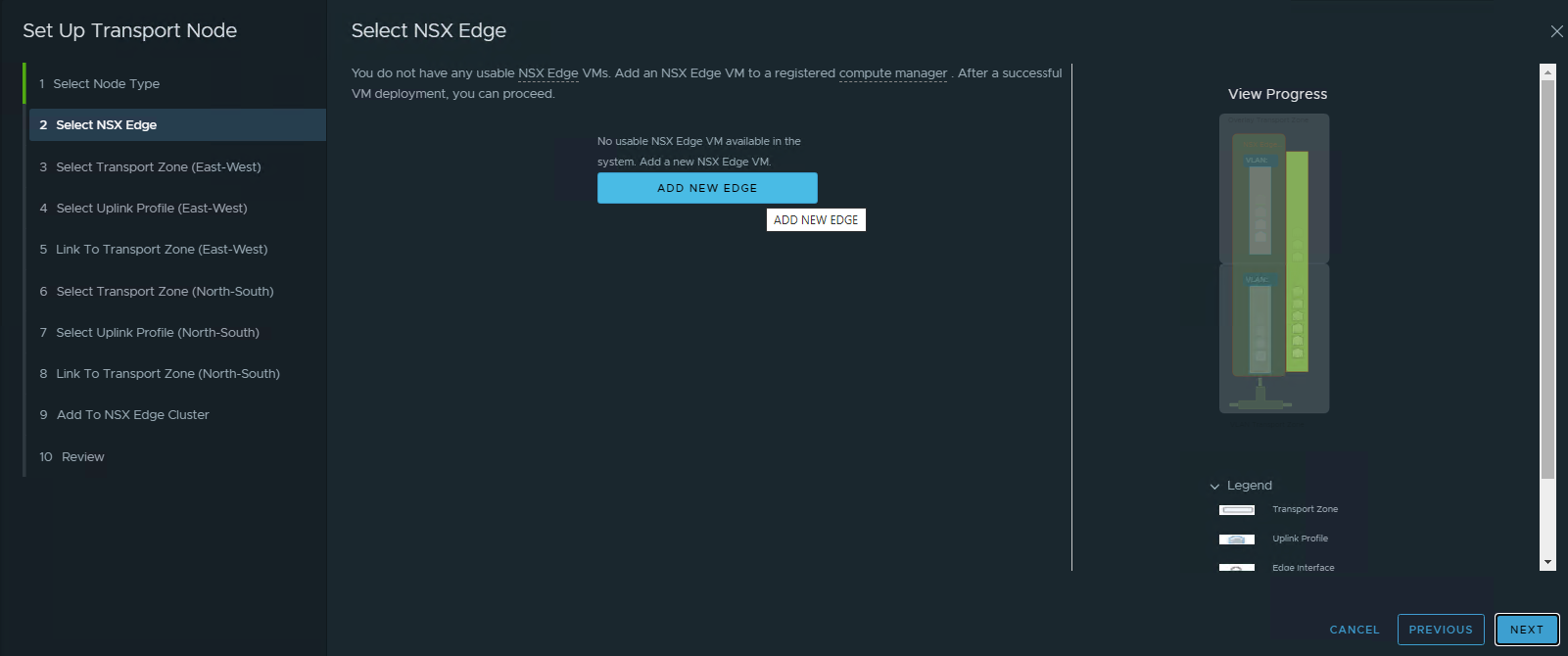Click the View Progress topology diagram
This screenshot has width=1568, height=656.
point(1274,263)
